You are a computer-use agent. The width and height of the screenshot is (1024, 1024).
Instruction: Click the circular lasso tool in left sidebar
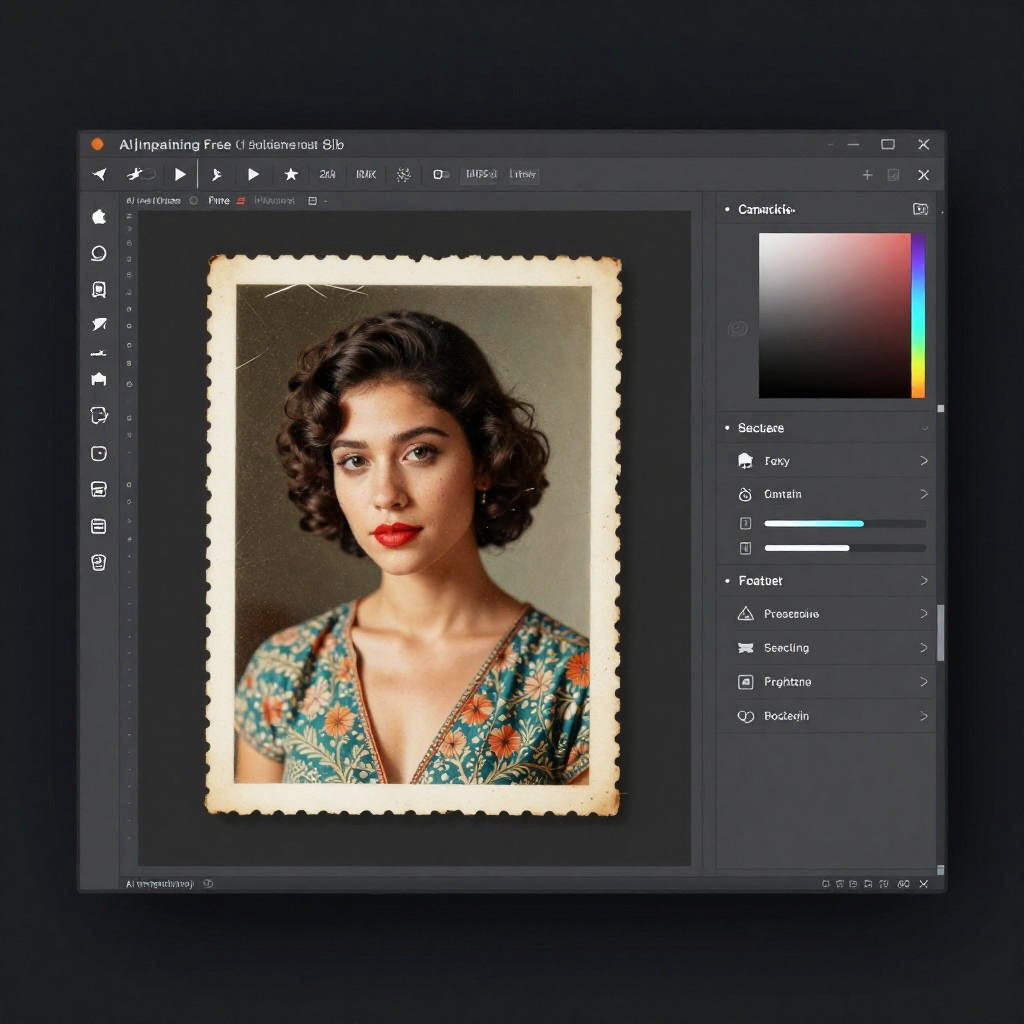point(98,253)
